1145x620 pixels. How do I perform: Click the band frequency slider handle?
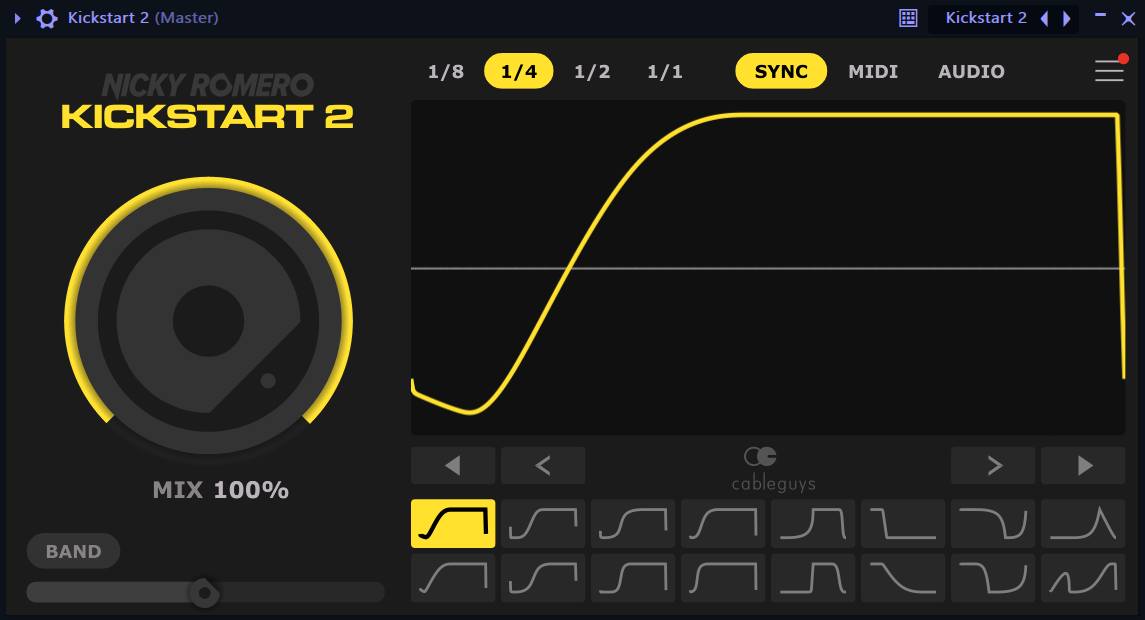point(204,592)
